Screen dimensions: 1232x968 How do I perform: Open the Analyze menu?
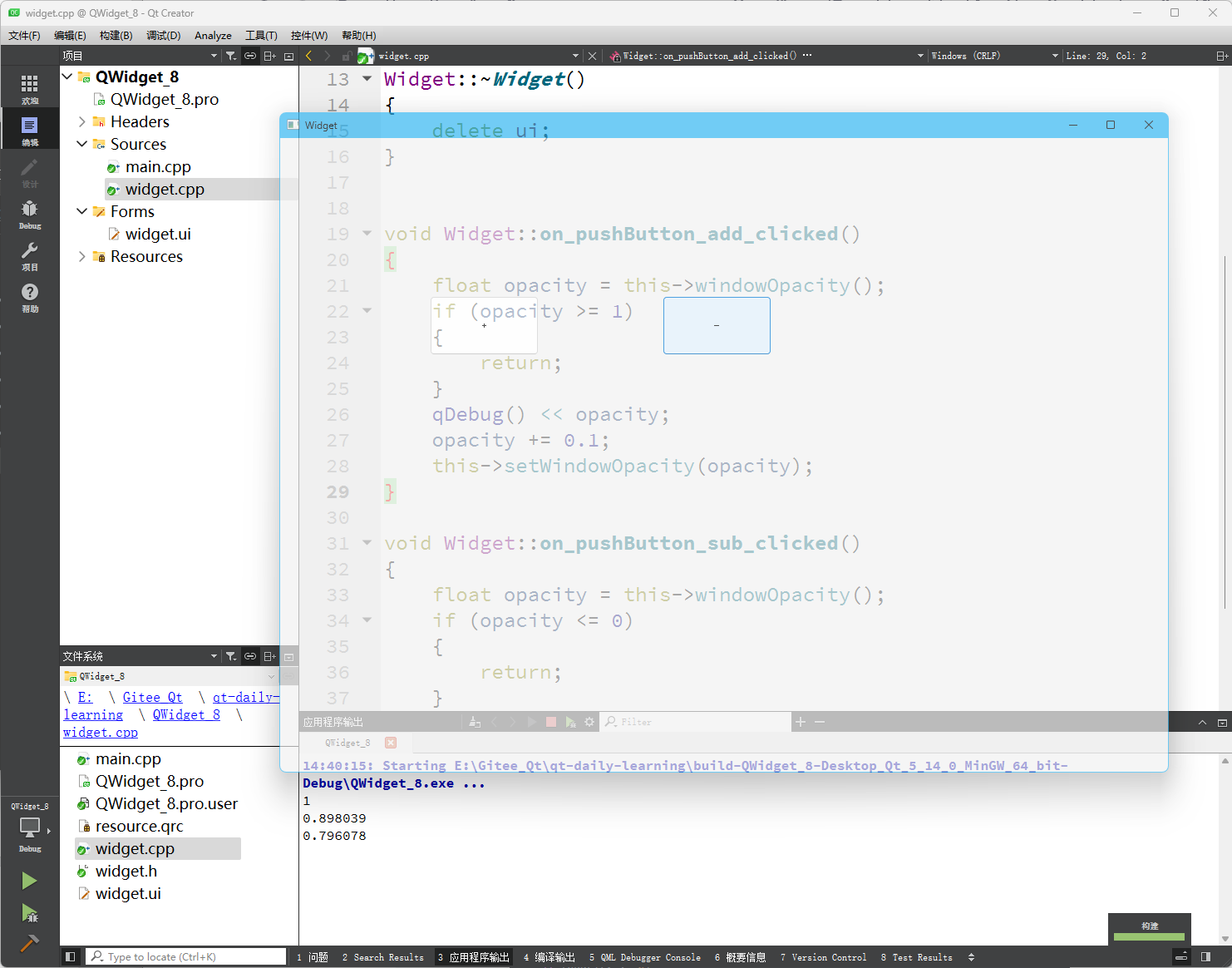213,35
